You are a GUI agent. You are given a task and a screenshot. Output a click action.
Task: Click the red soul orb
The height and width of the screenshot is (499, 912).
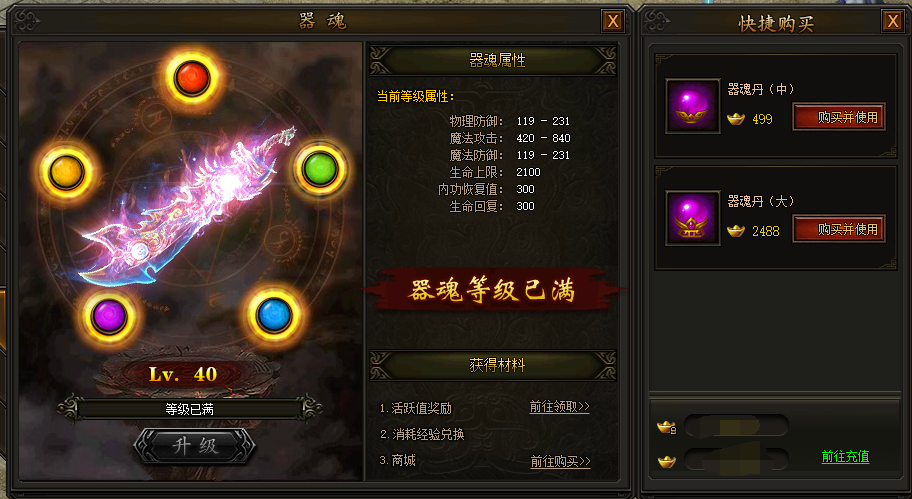pyautogui.click(x=192, y=79)
